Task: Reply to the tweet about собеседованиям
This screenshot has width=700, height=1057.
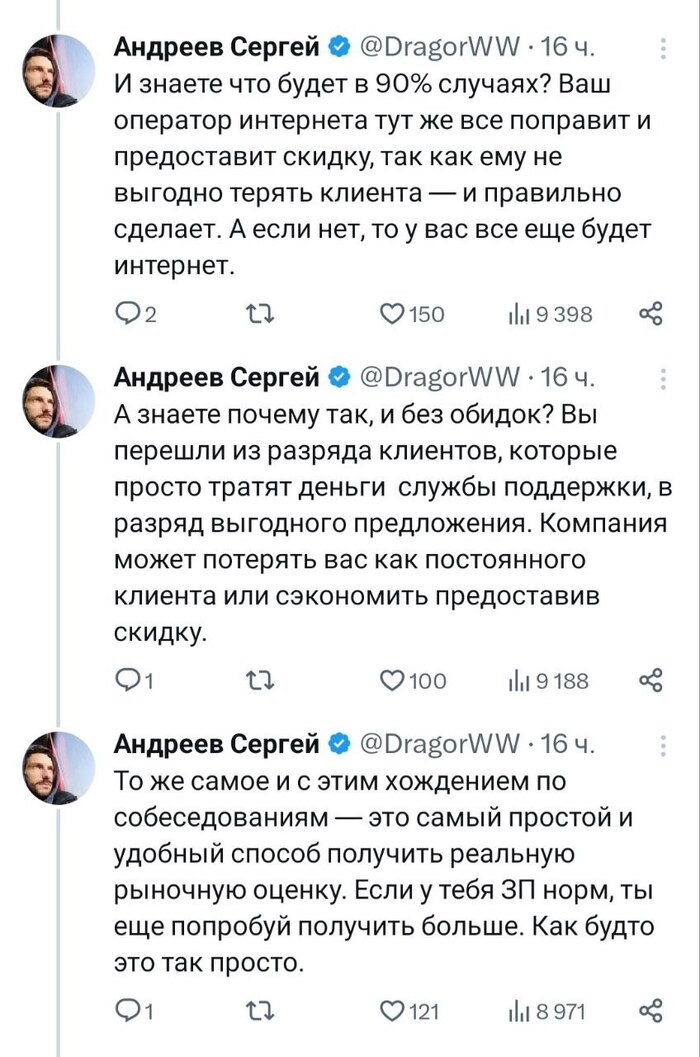Action: (129, 1012)
